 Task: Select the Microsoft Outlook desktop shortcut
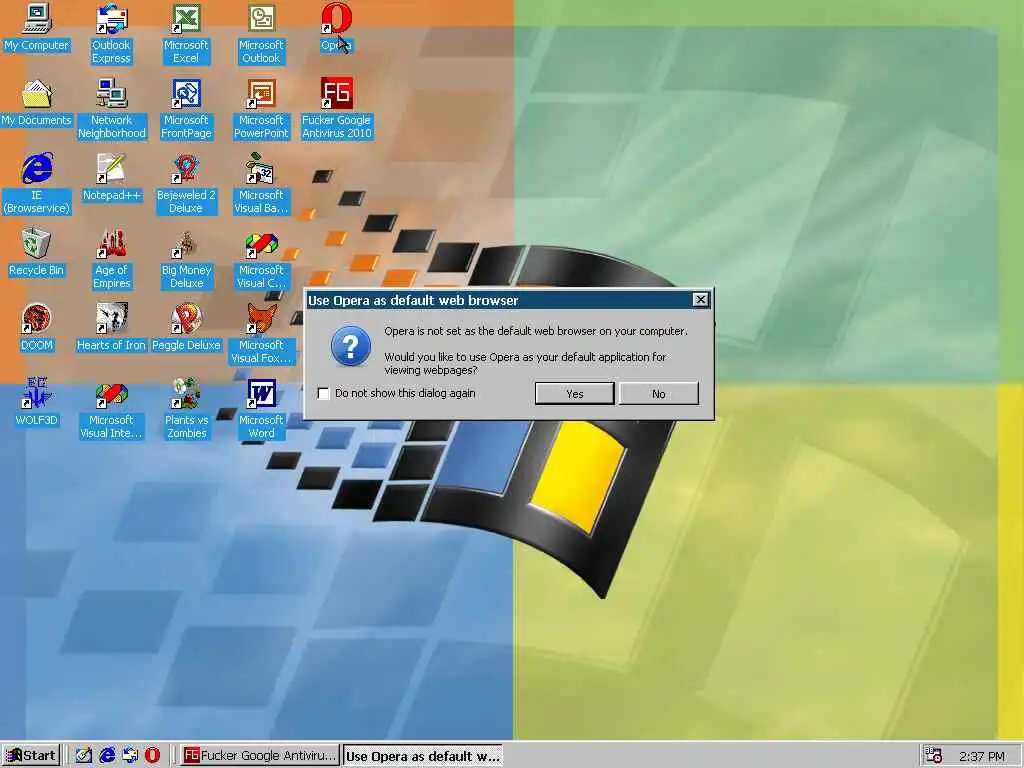pos(261,34)
